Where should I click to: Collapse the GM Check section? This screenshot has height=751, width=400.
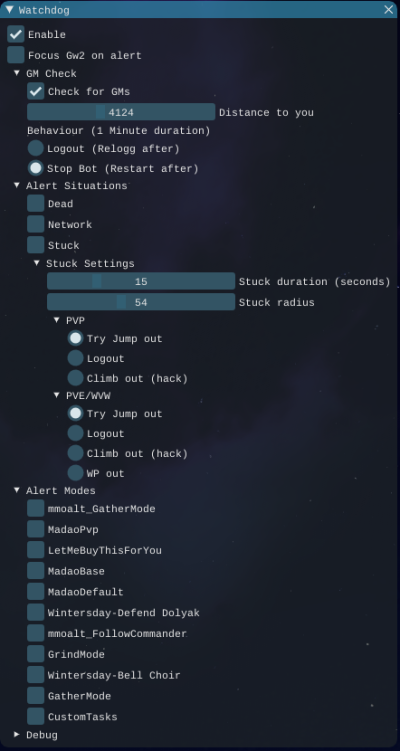click(17, 73)
